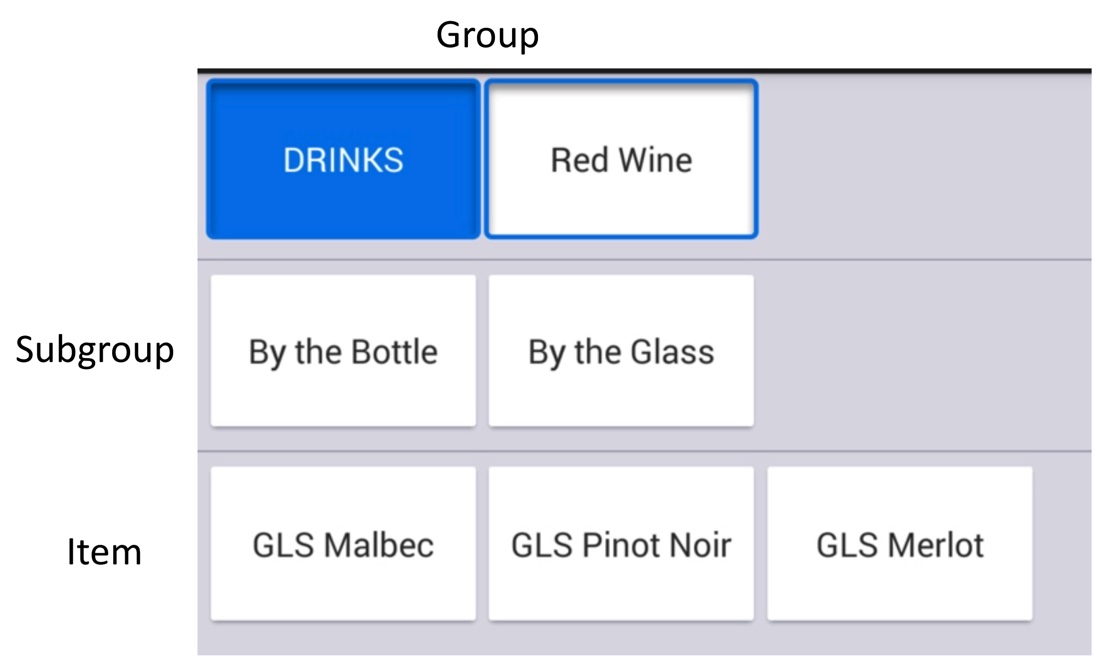Choose By the Glass wine option
The width and height of the screenshot is (1095, 656).
coord(621,350)
